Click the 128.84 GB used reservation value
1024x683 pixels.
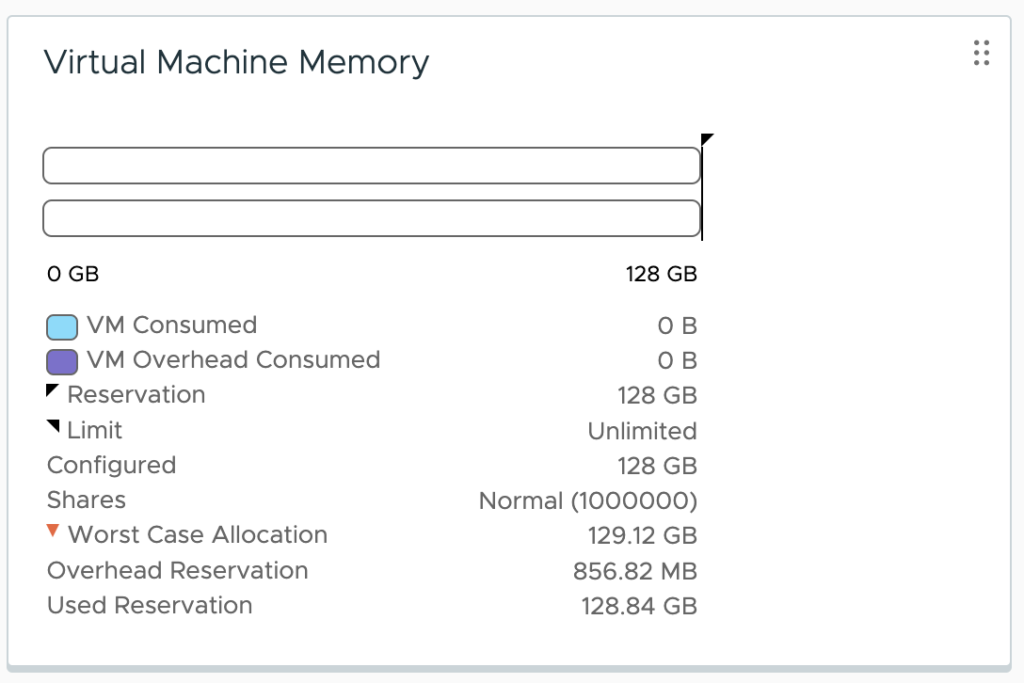639,606
